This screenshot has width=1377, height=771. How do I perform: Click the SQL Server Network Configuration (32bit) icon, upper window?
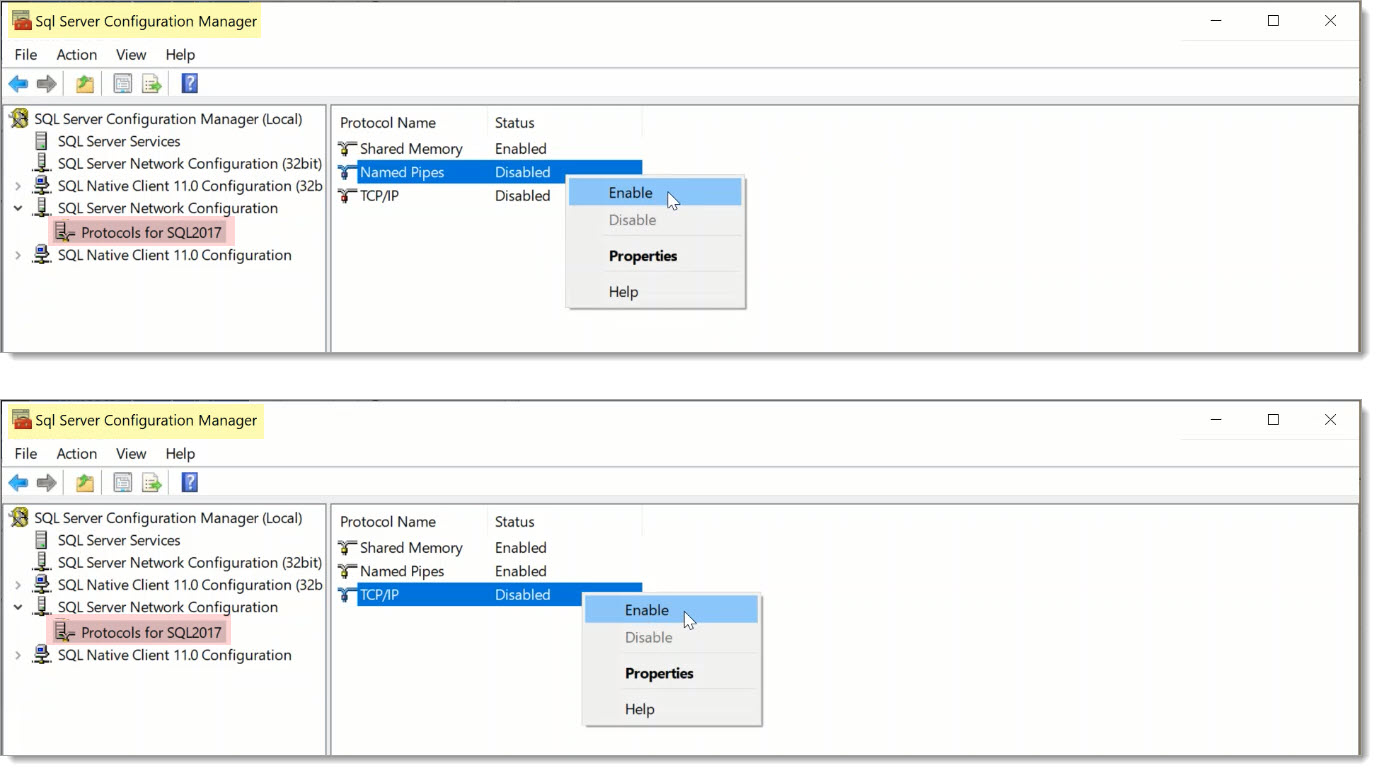point(42,163)
